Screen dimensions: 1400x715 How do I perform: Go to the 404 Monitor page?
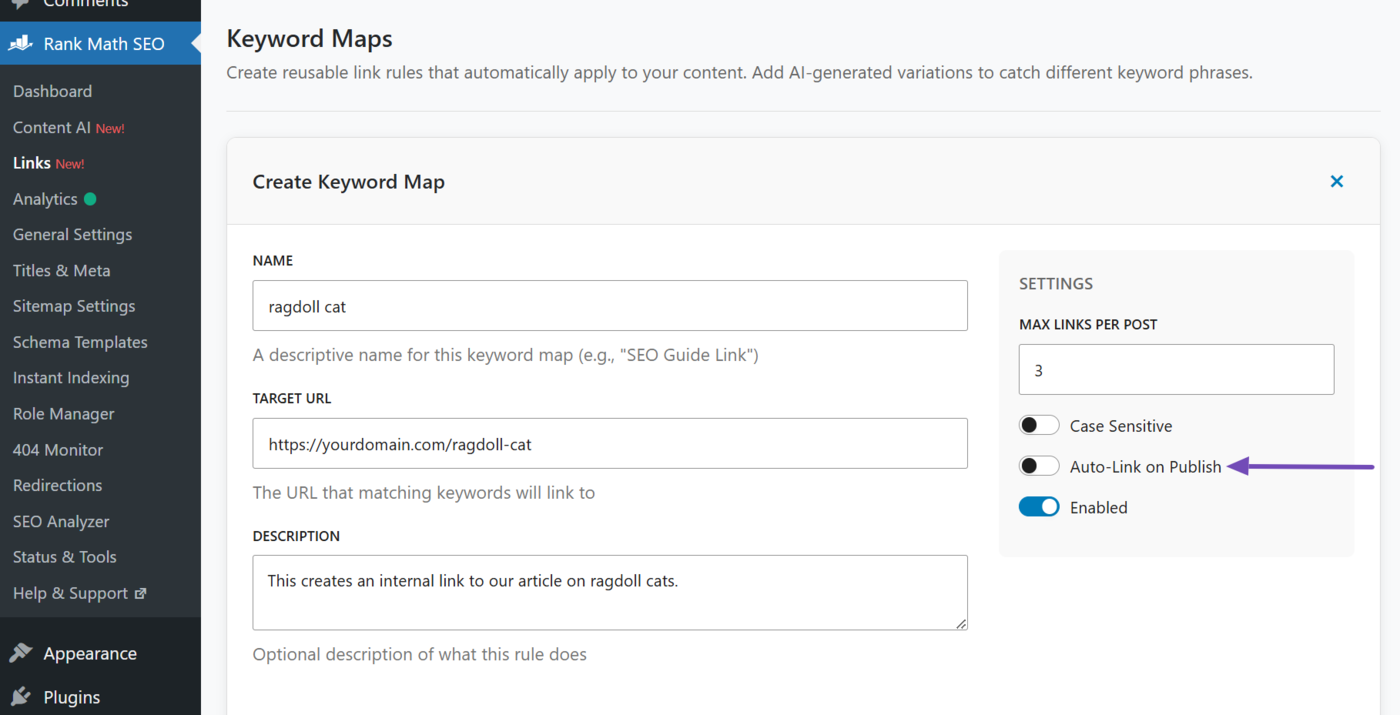pyautogui.click(x=57, y=449)
